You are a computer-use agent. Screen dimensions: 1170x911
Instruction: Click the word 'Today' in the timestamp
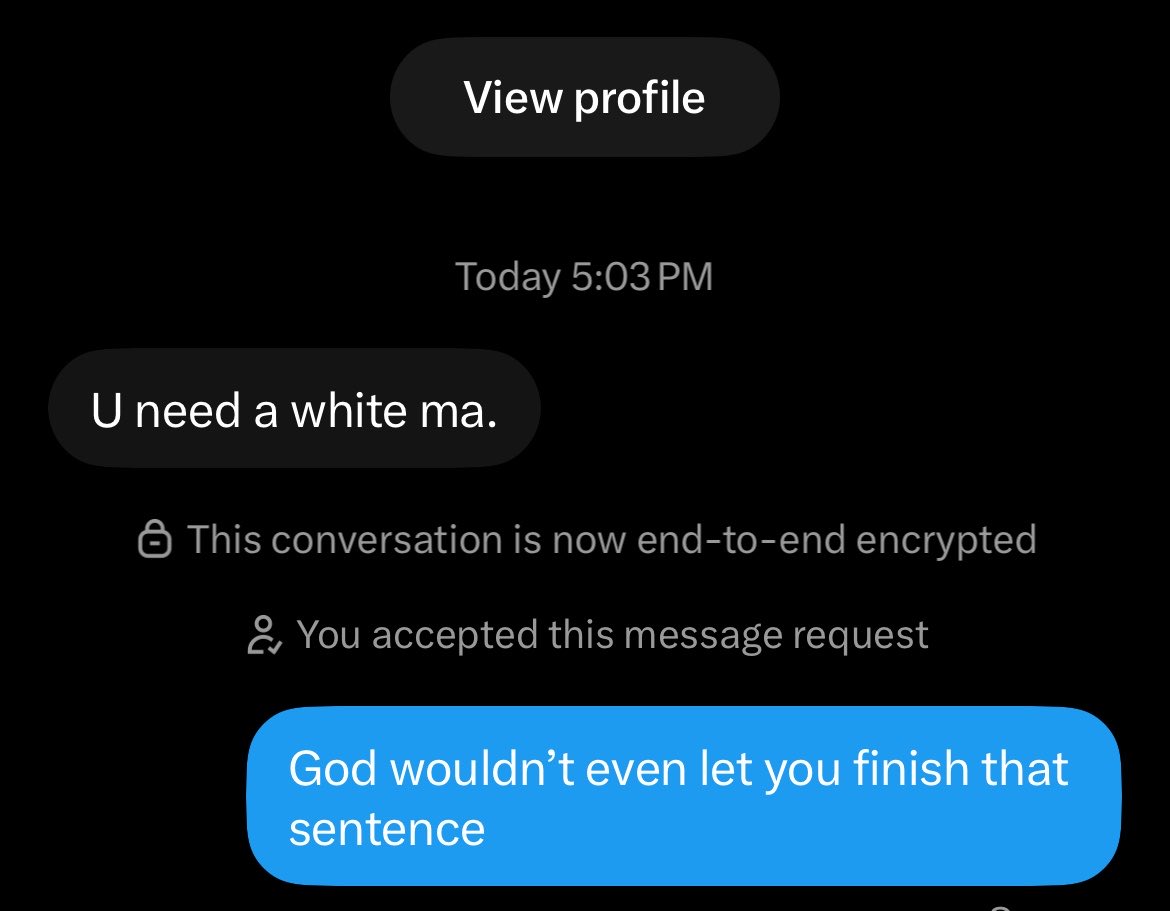pyautogui.click(x=507, y=278)
